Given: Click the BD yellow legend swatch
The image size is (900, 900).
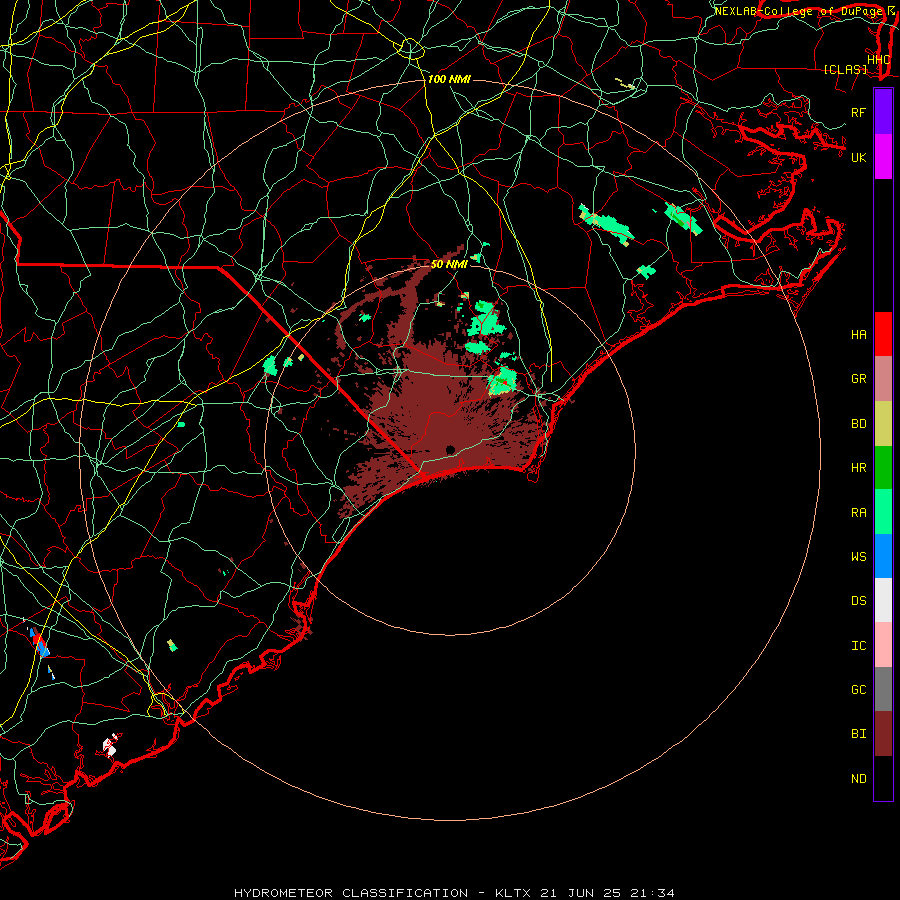Looking at the screenshot, I should (883, 424).
